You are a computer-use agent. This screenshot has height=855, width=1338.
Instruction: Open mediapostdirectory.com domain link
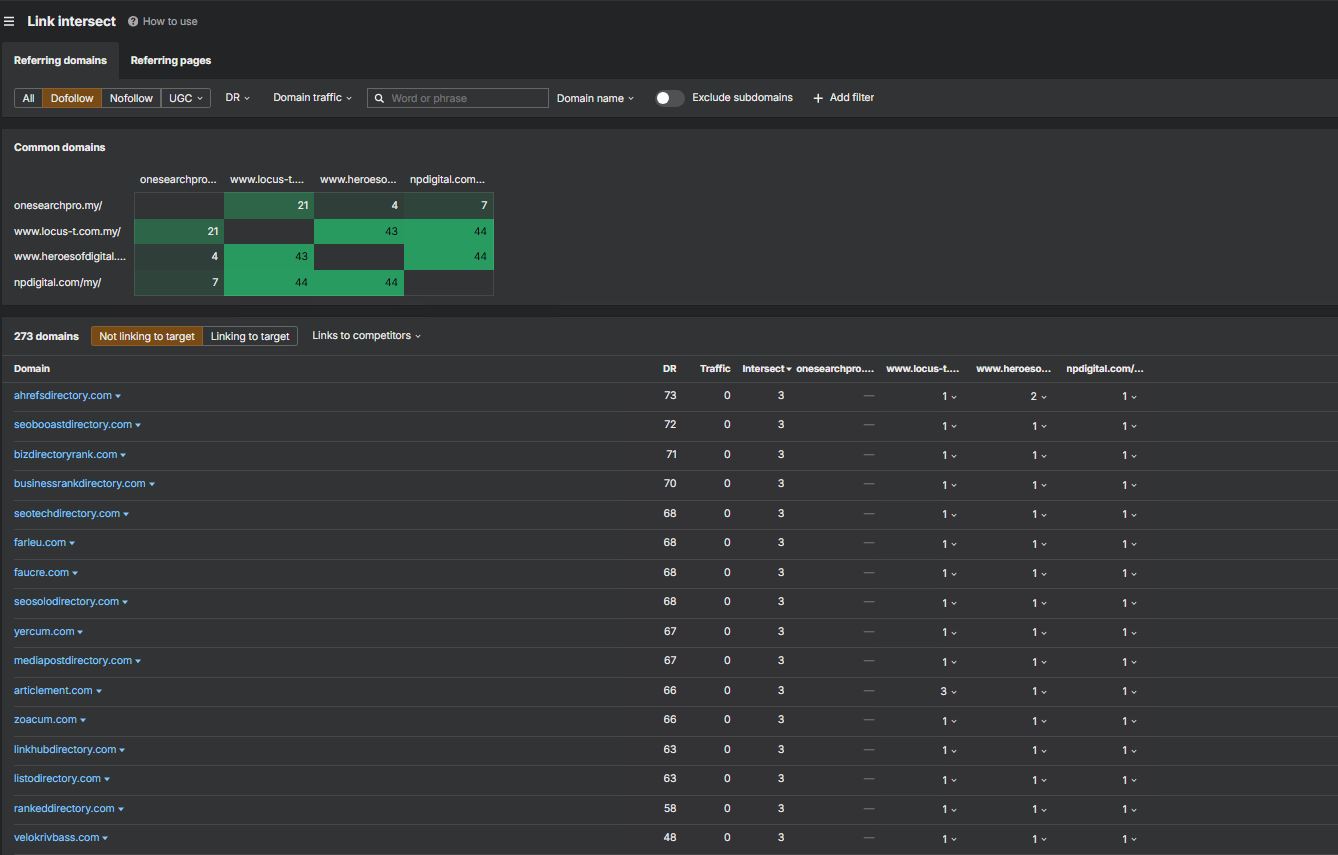coord(73,661)
